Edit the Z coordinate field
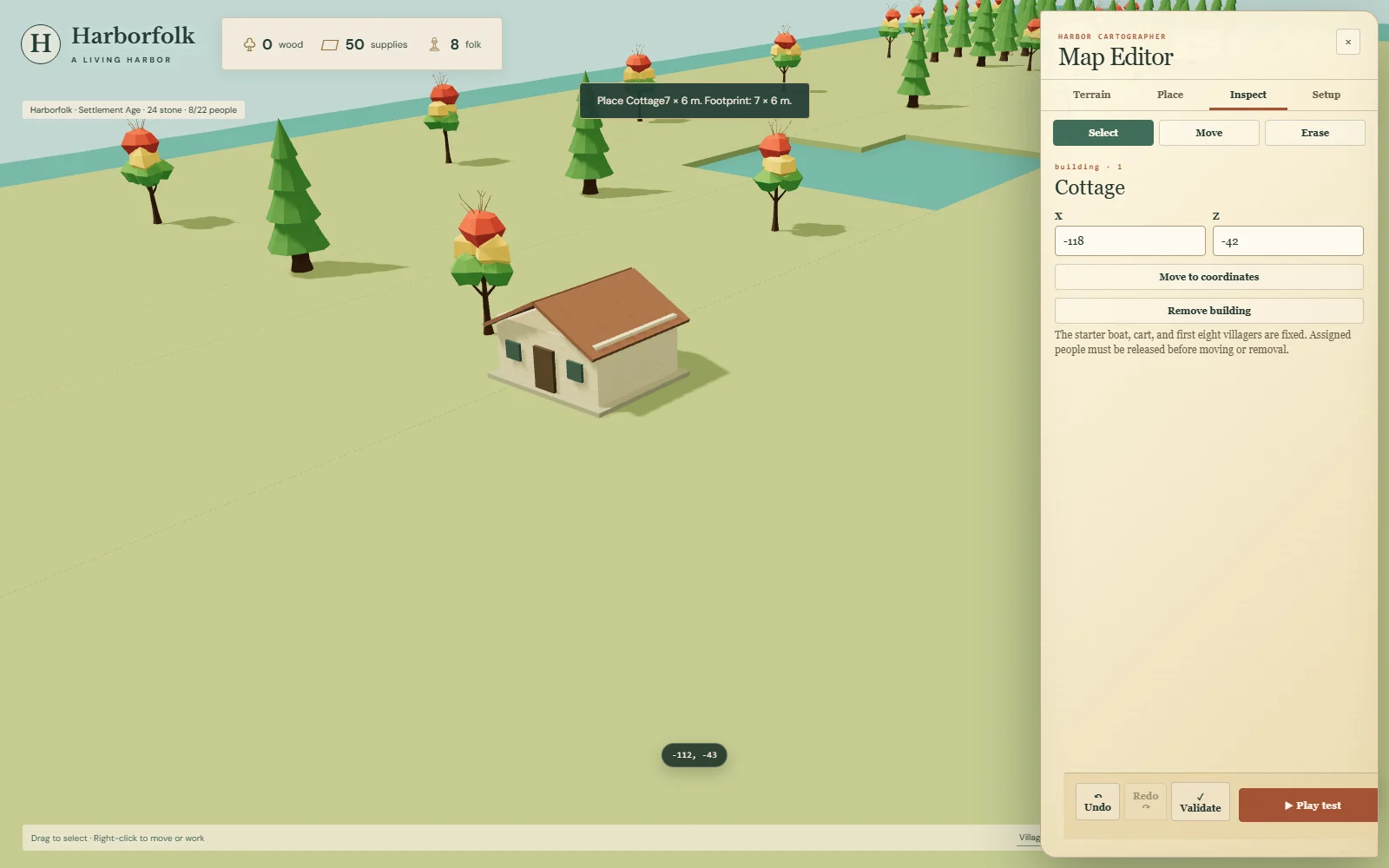This screenshot has width=1389, height=868. pos(1287,241)
